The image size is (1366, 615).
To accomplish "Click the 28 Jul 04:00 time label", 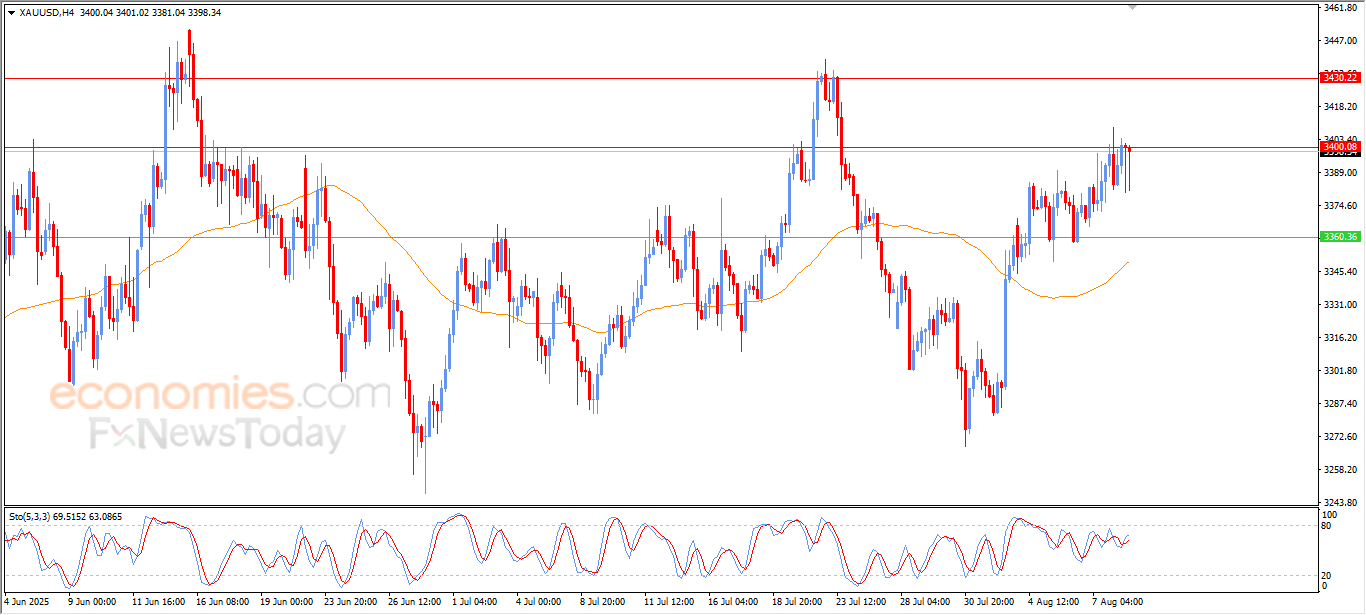I will [926, 602].
